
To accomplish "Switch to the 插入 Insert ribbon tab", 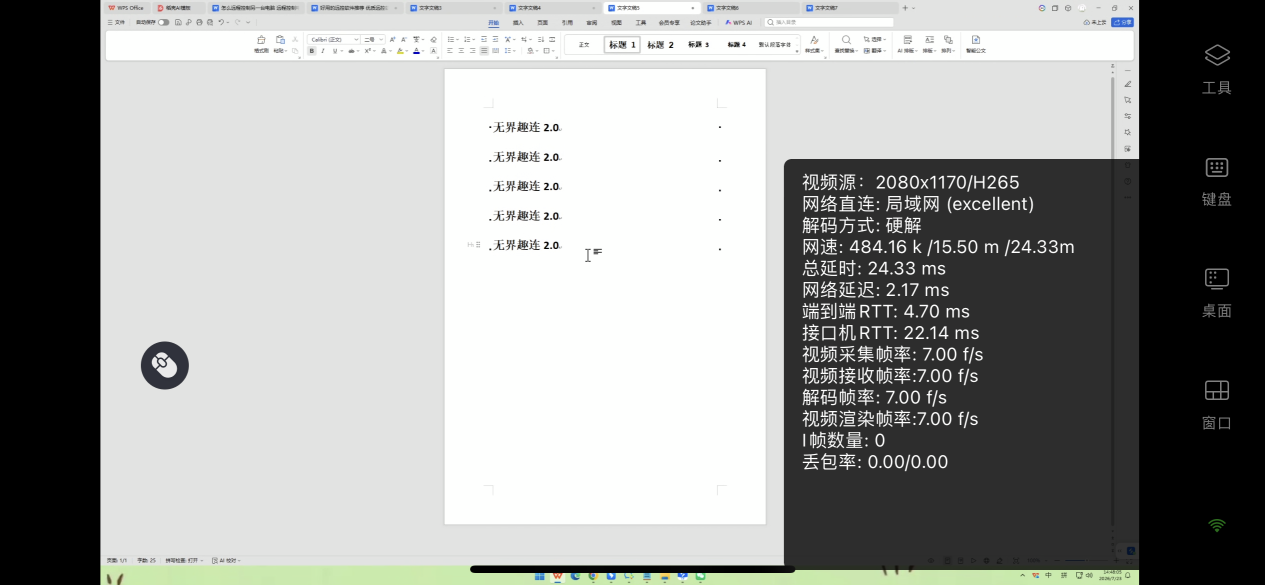I will (x=518, y=22).
